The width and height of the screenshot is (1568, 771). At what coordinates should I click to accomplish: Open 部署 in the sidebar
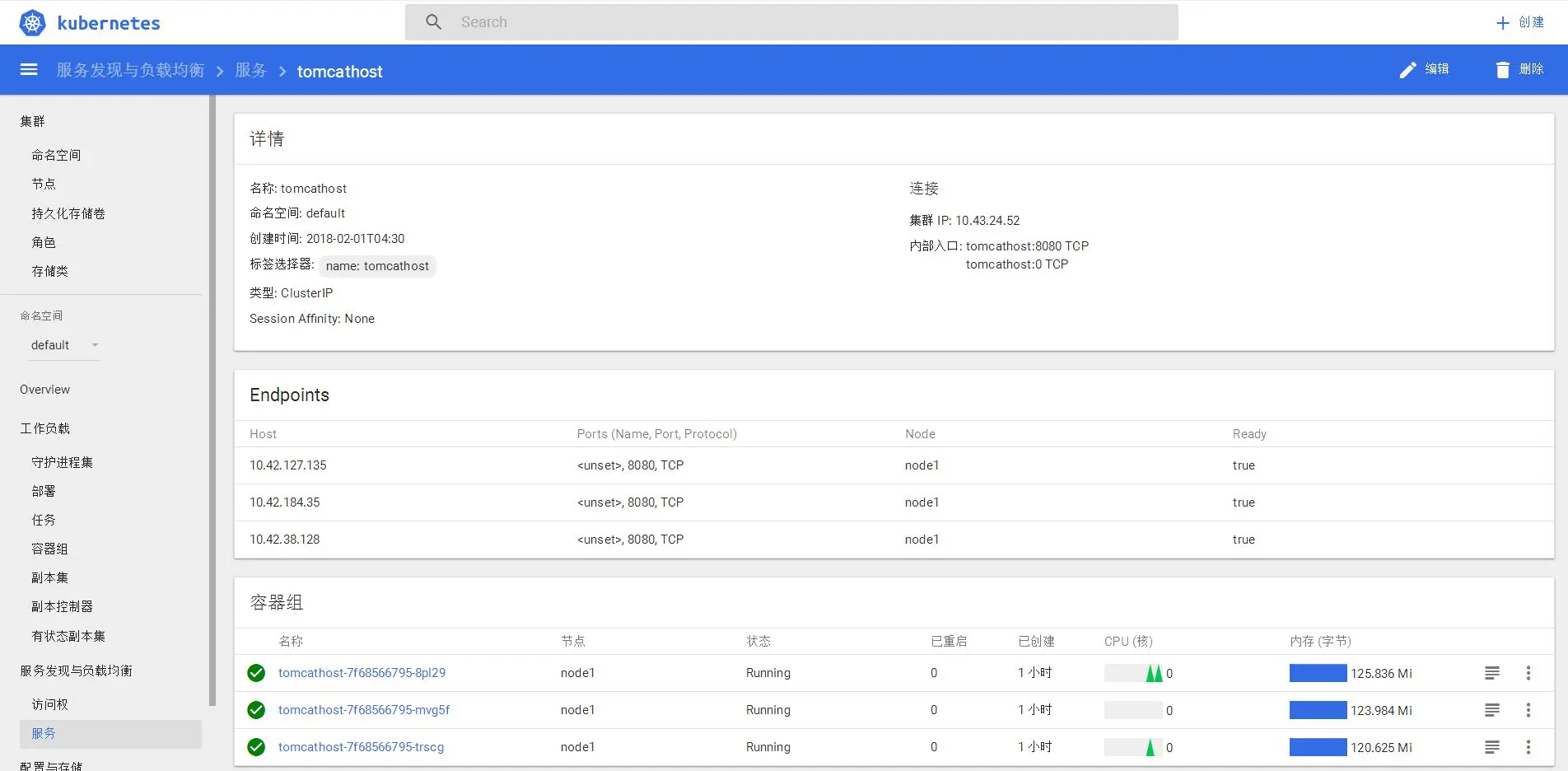click(x=44, y=491)
